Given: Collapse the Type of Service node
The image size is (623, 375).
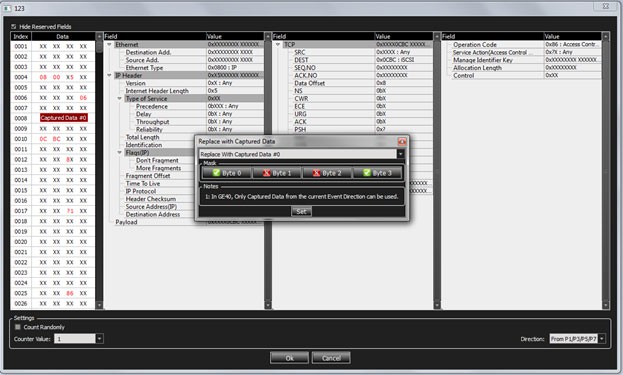Looking at the screenshot, I should (x=119, y=99).
